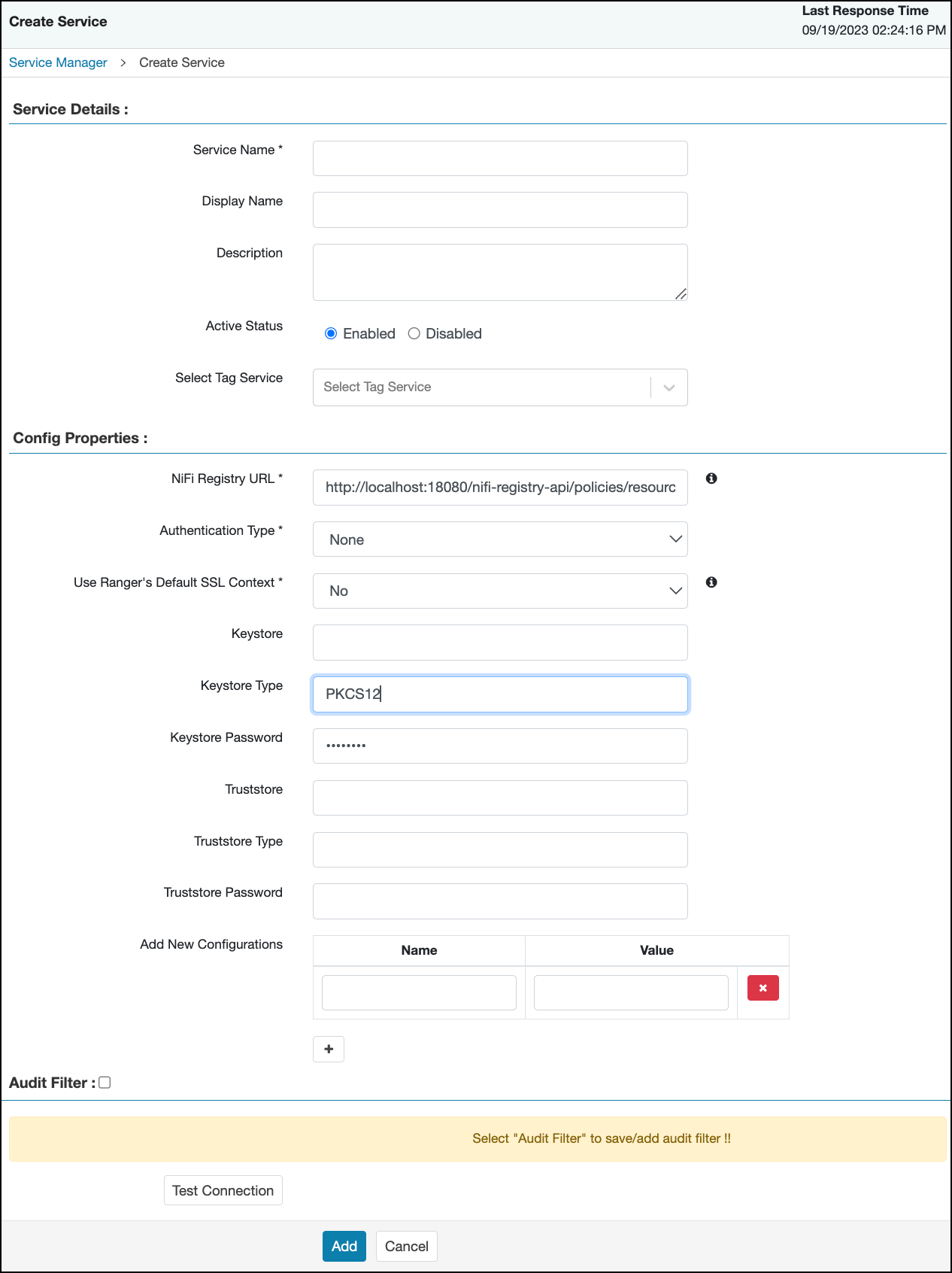The image size is (952, 1273).
Task: Add a new configuration row with plus
Action: [x=329, y=1049]
